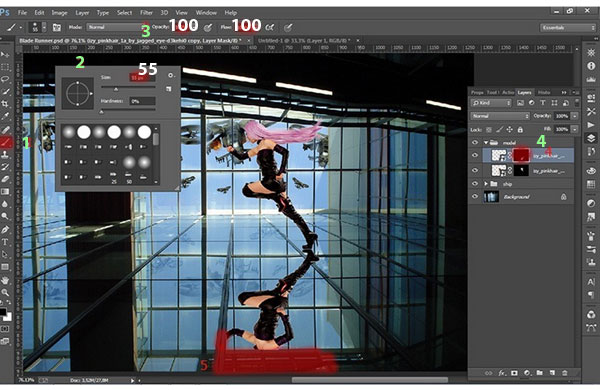The width and height of the screenshot is (600, 390).
Task: Toggle lock all padlock icon
Action: click(520, 130)
